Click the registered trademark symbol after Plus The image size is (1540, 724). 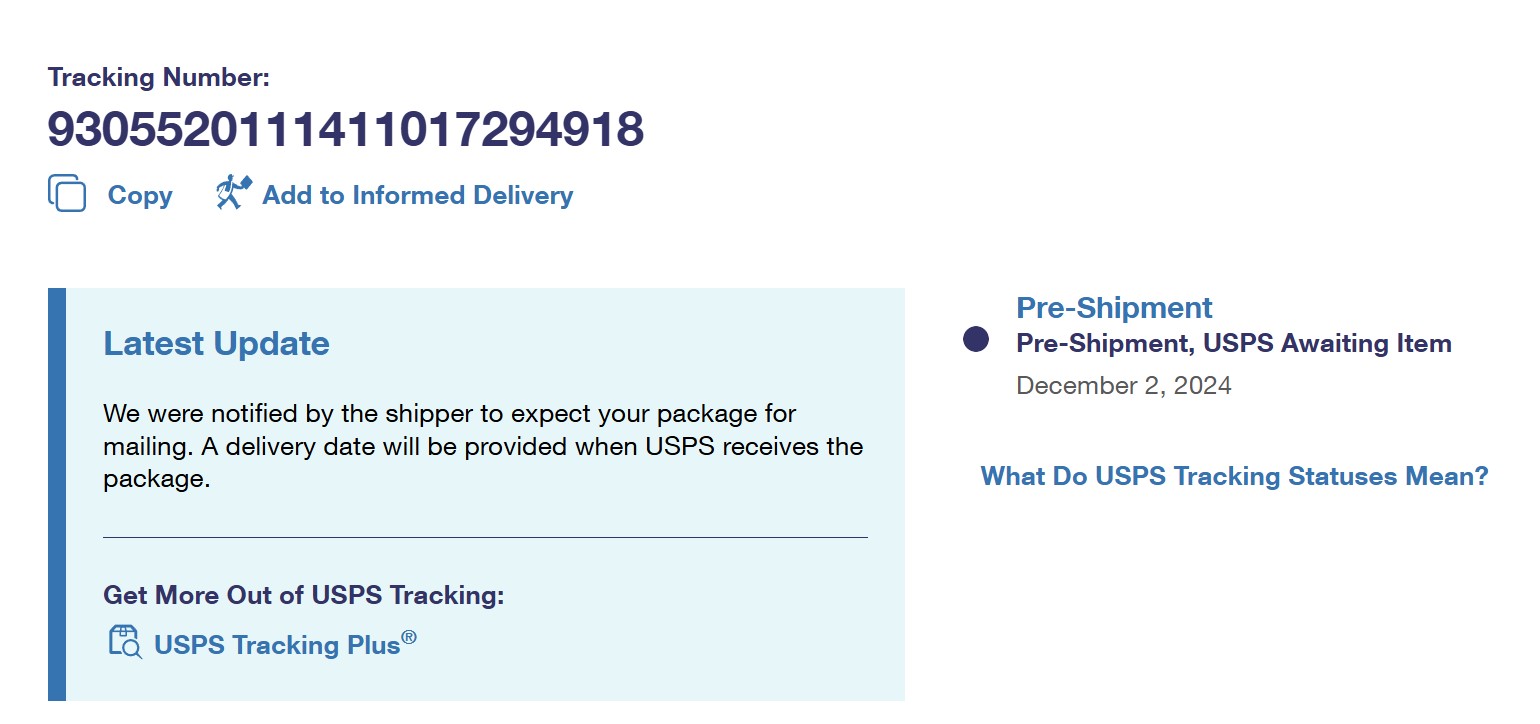point(409,637)
